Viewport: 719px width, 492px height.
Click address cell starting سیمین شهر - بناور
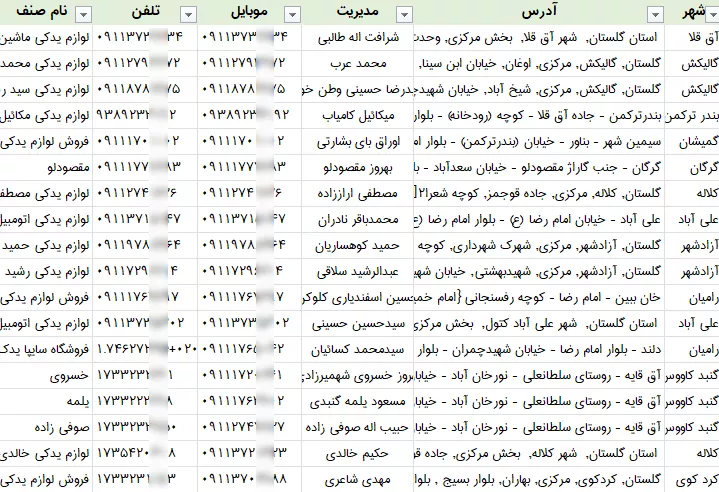(539, 142)
